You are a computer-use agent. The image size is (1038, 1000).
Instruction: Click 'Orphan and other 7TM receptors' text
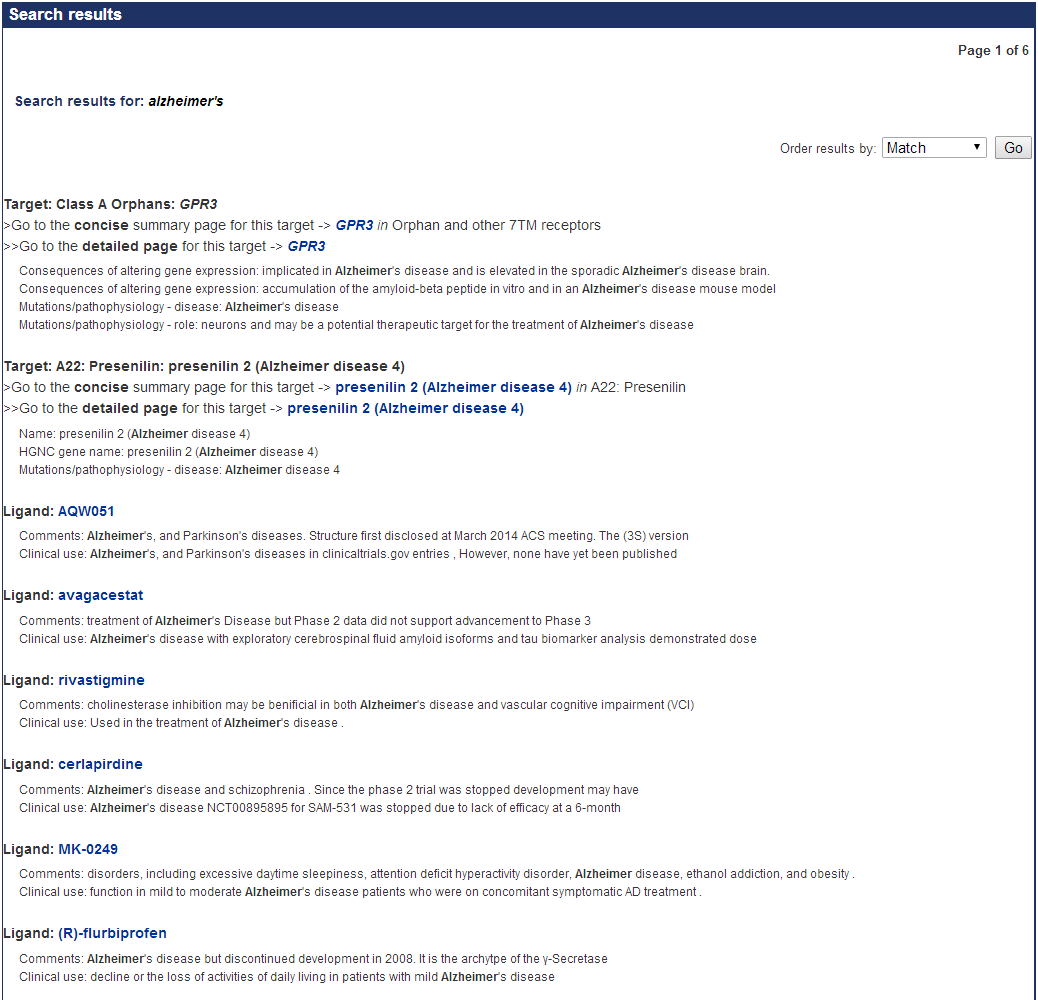(497, 225)
